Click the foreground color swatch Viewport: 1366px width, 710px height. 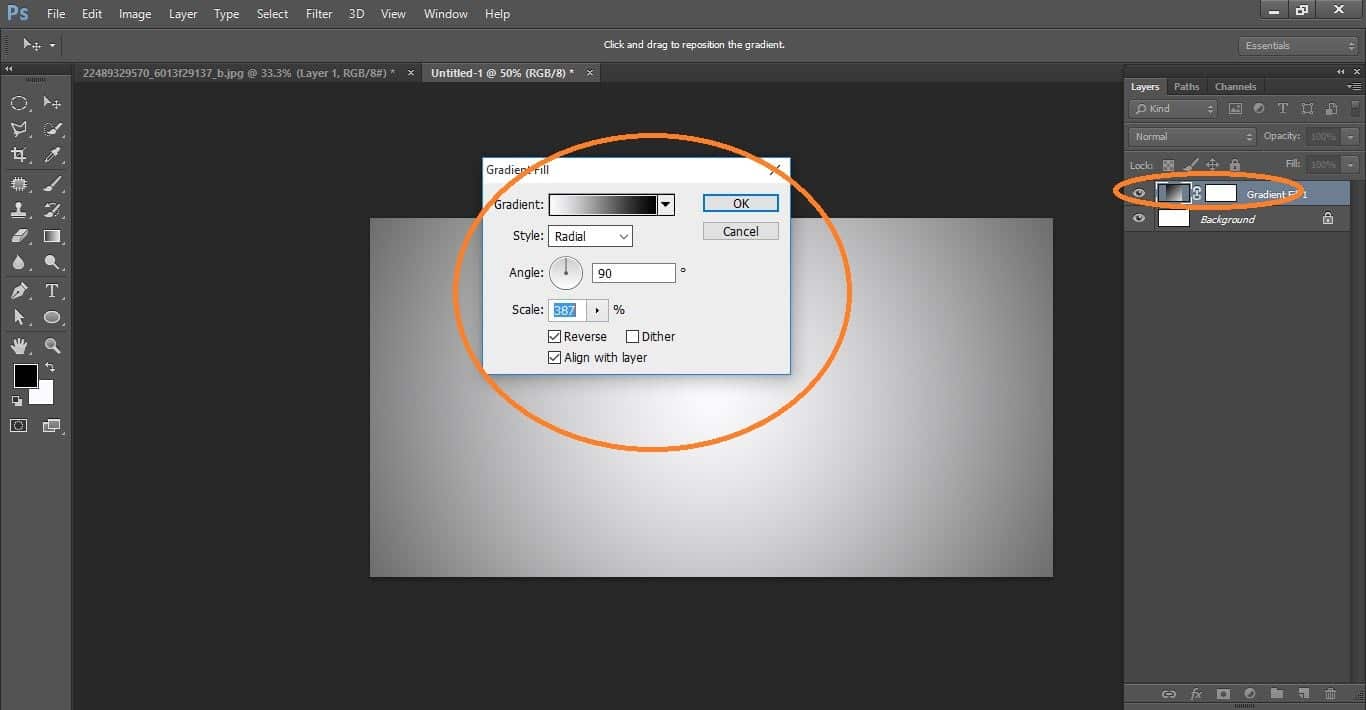pos(25,376)
